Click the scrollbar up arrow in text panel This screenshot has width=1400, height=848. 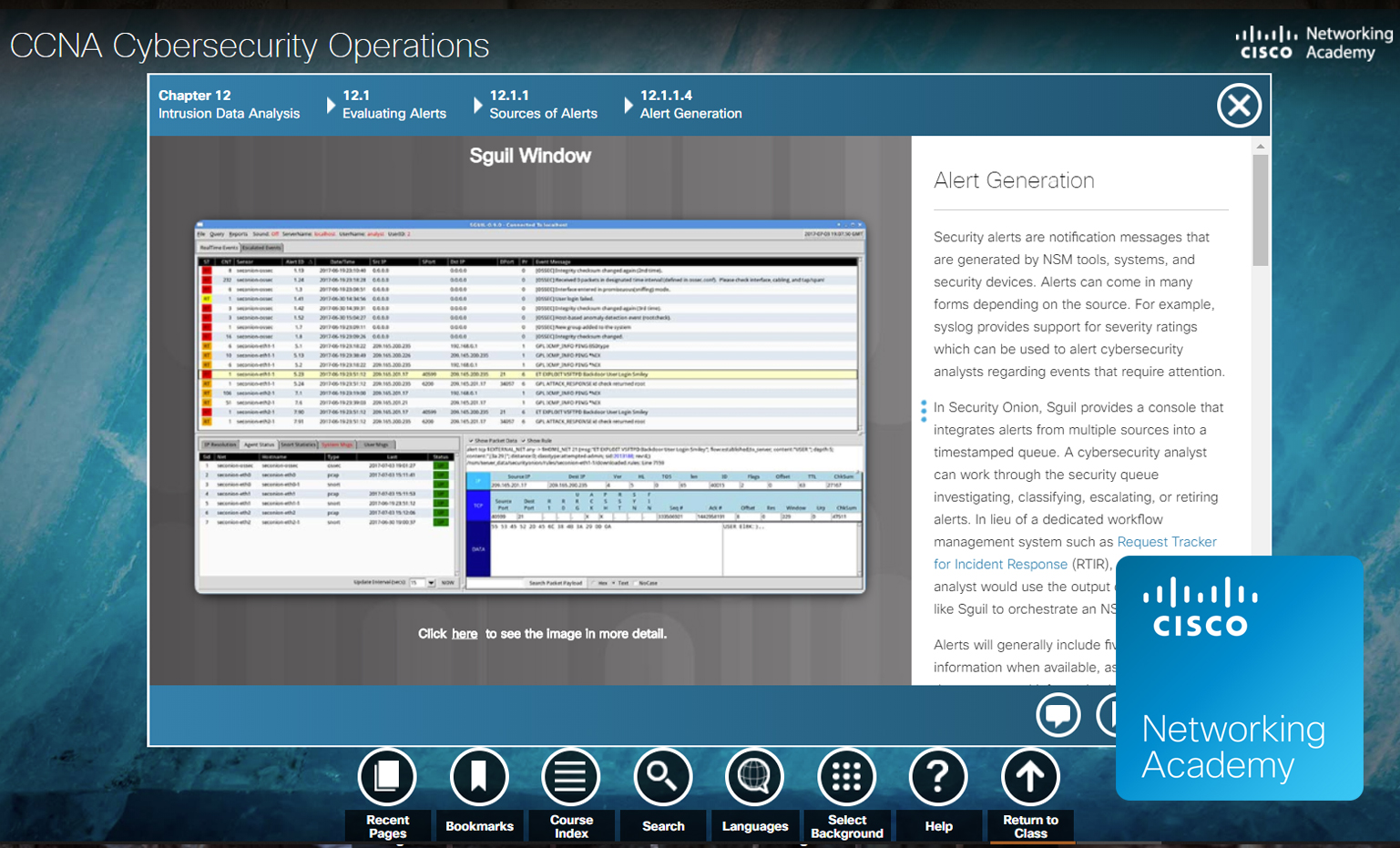1261,146
